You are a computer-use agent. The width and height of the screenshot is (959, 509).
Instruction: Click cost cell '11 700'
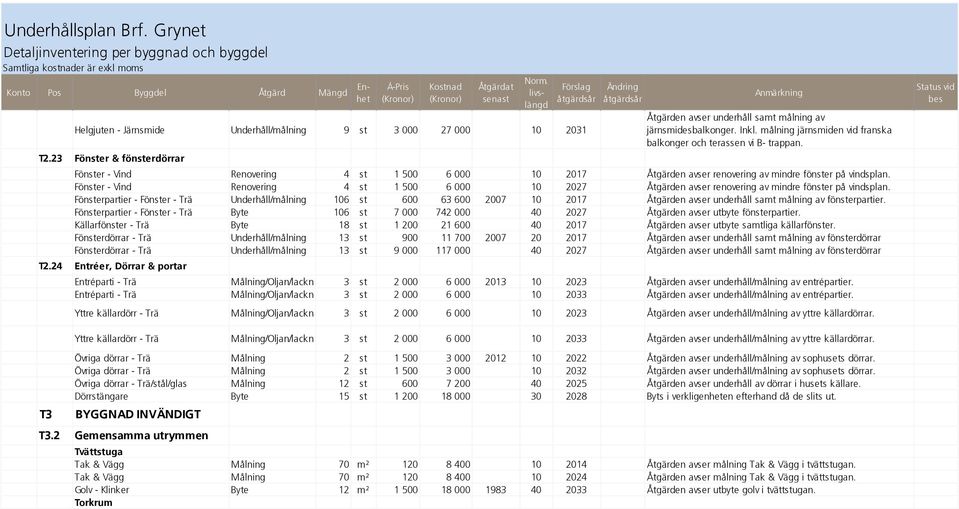(x=456, y=238)
